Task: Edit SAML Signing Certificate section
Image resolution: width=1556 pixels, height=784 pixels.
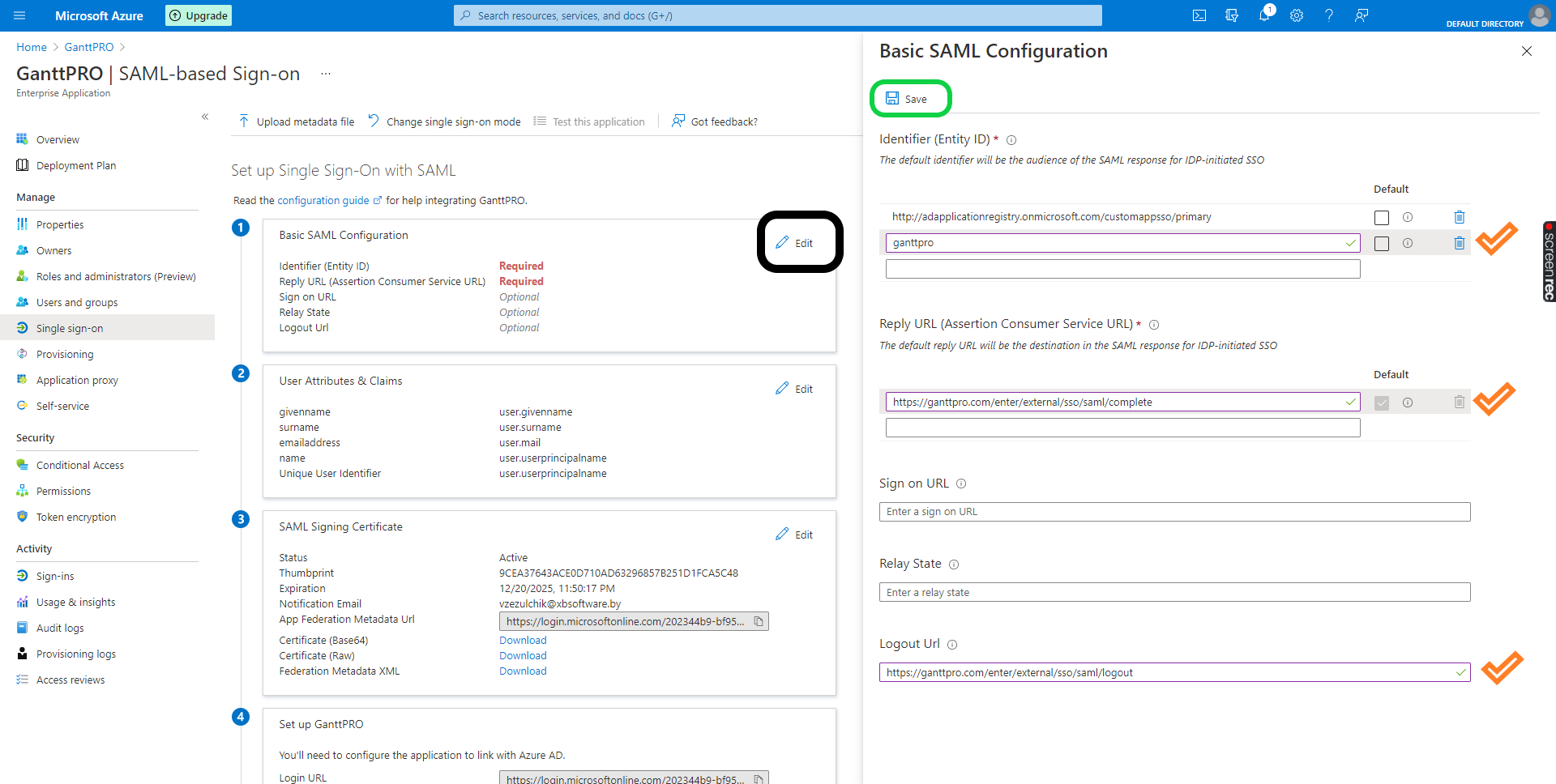Action: click(x=794, y=535)
